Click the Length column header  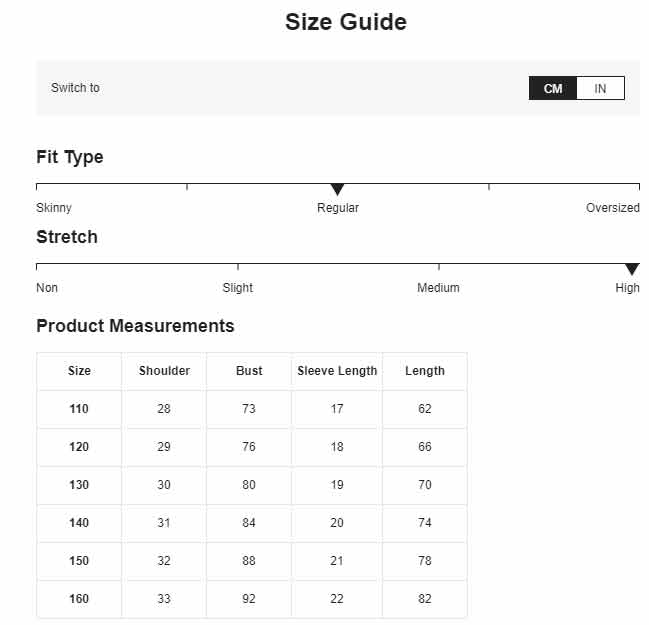pyautogui.click(x=425, y=371)
